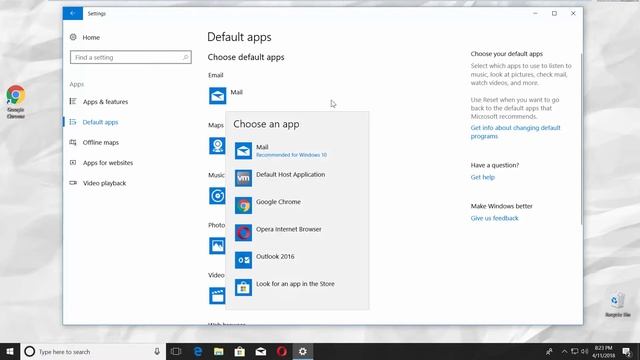Click the taskbar microphone icon
Image resolution: width=640 pixels, height=360 pixels.
157,351
